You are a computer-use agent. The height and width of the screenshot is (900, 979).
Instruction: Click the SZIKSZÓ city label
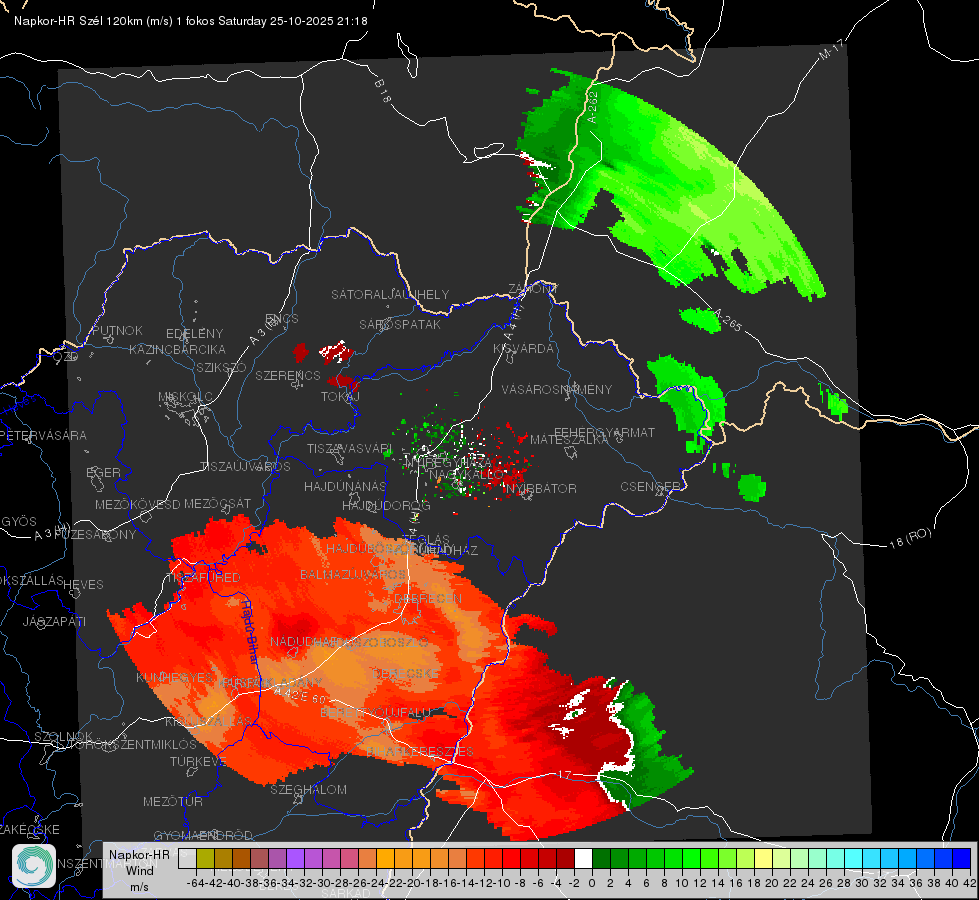(222, 367)
